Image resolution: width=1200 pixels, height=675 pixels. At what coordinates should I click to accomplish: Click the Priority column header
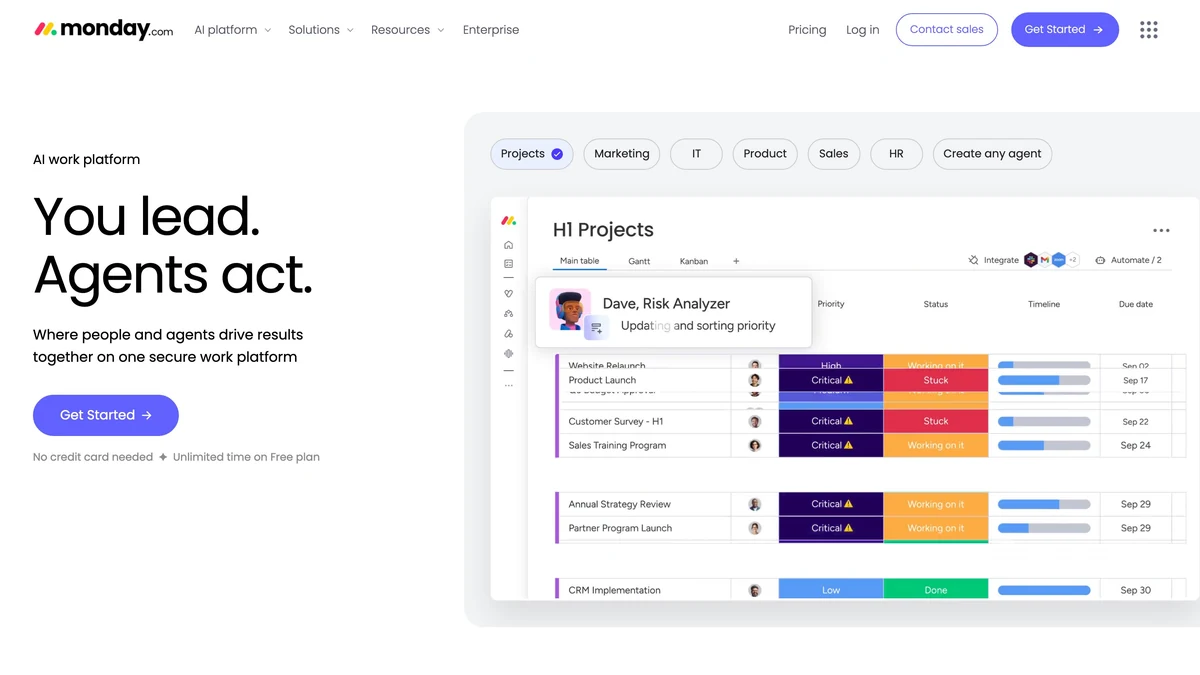tap(831, 304)
